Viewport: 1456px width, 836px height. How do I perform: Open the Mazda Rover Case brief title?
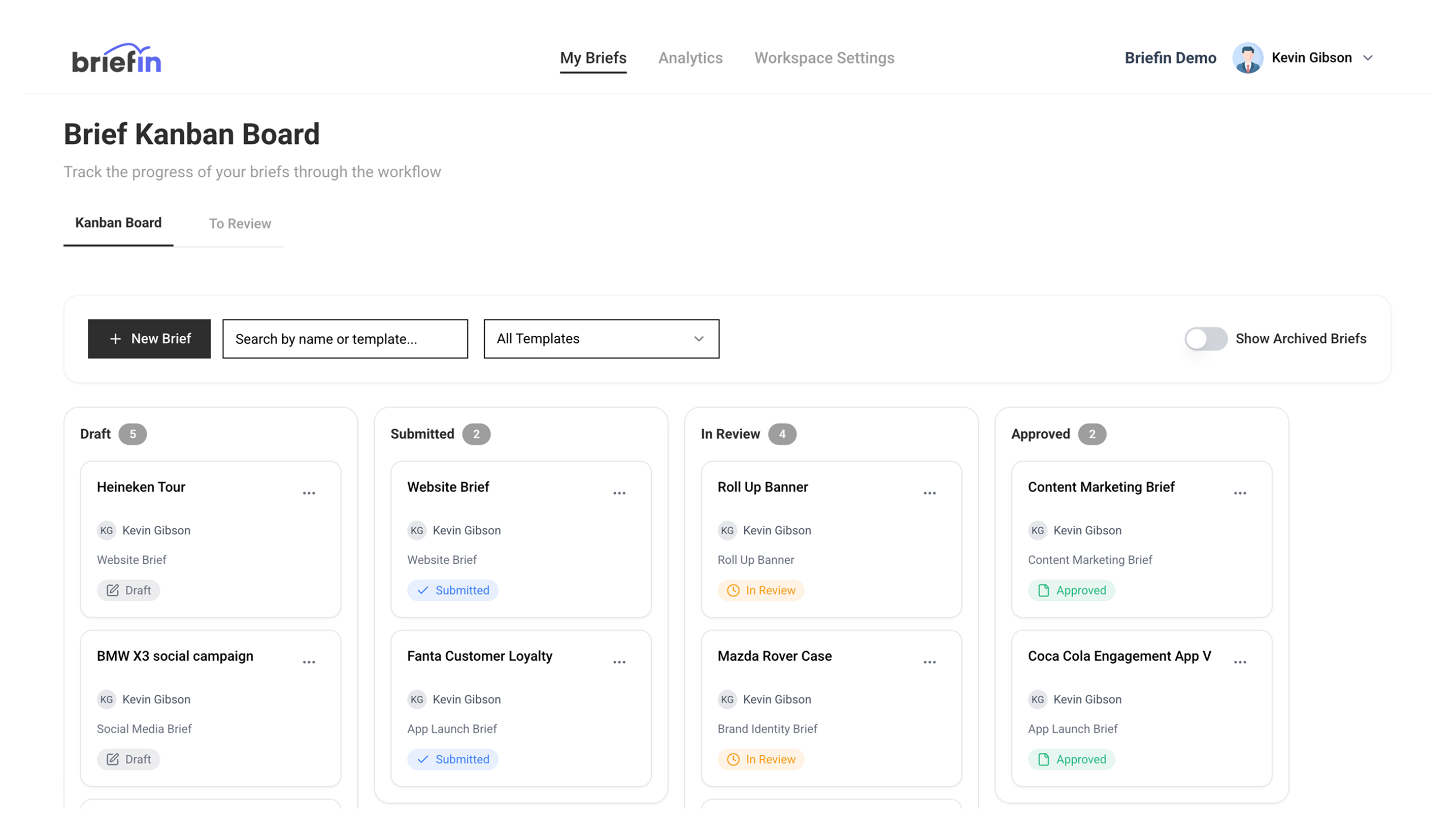click(x=775, y=656)
